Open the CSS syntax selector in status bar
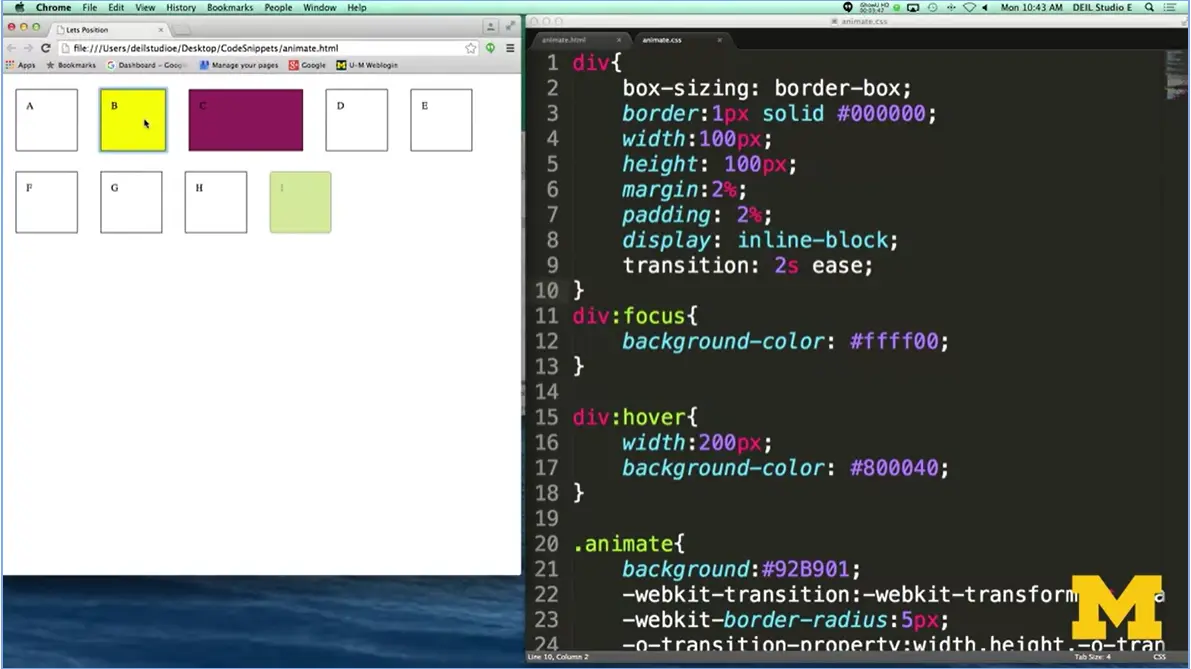The width and height of the screenshot is (1191, 669). tap(1159, 657)
